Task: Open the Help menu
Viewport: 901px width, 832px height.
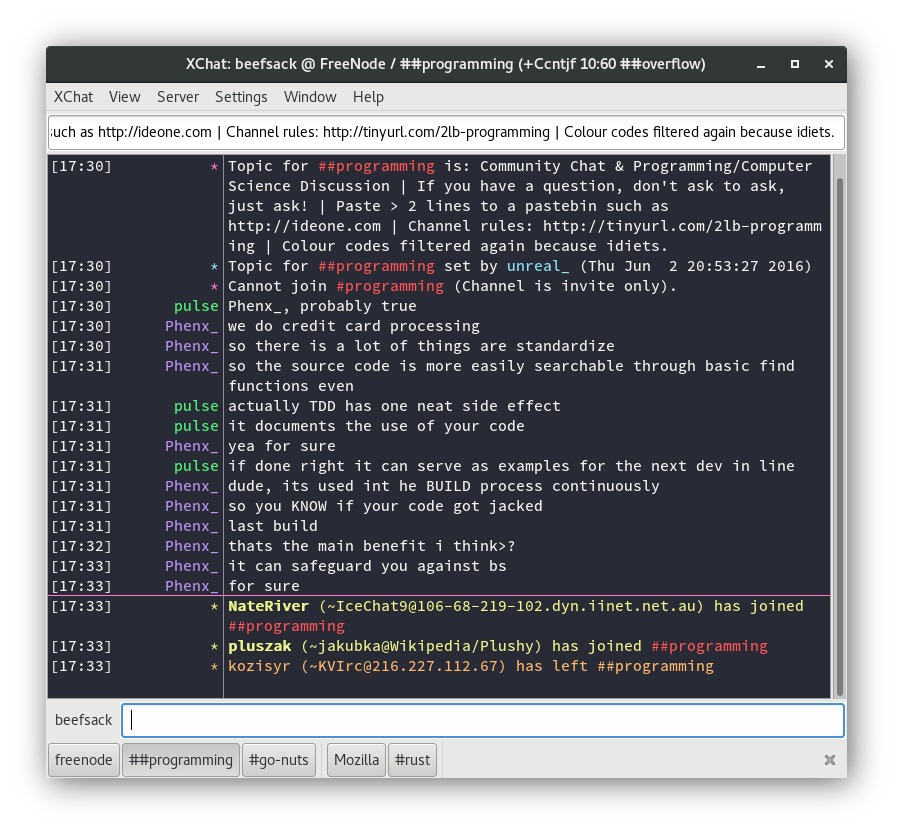Action: (368, 97)
